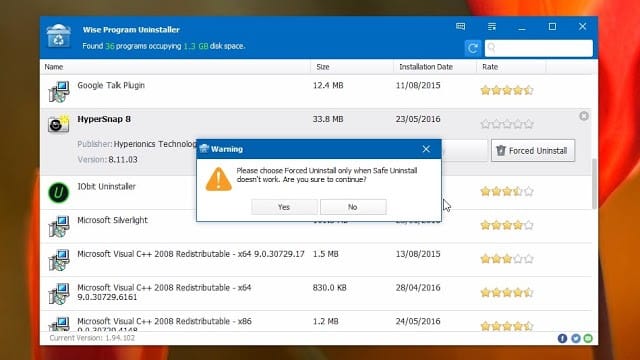Collapse HyperSnap 8 details with round x

[584, 116]
